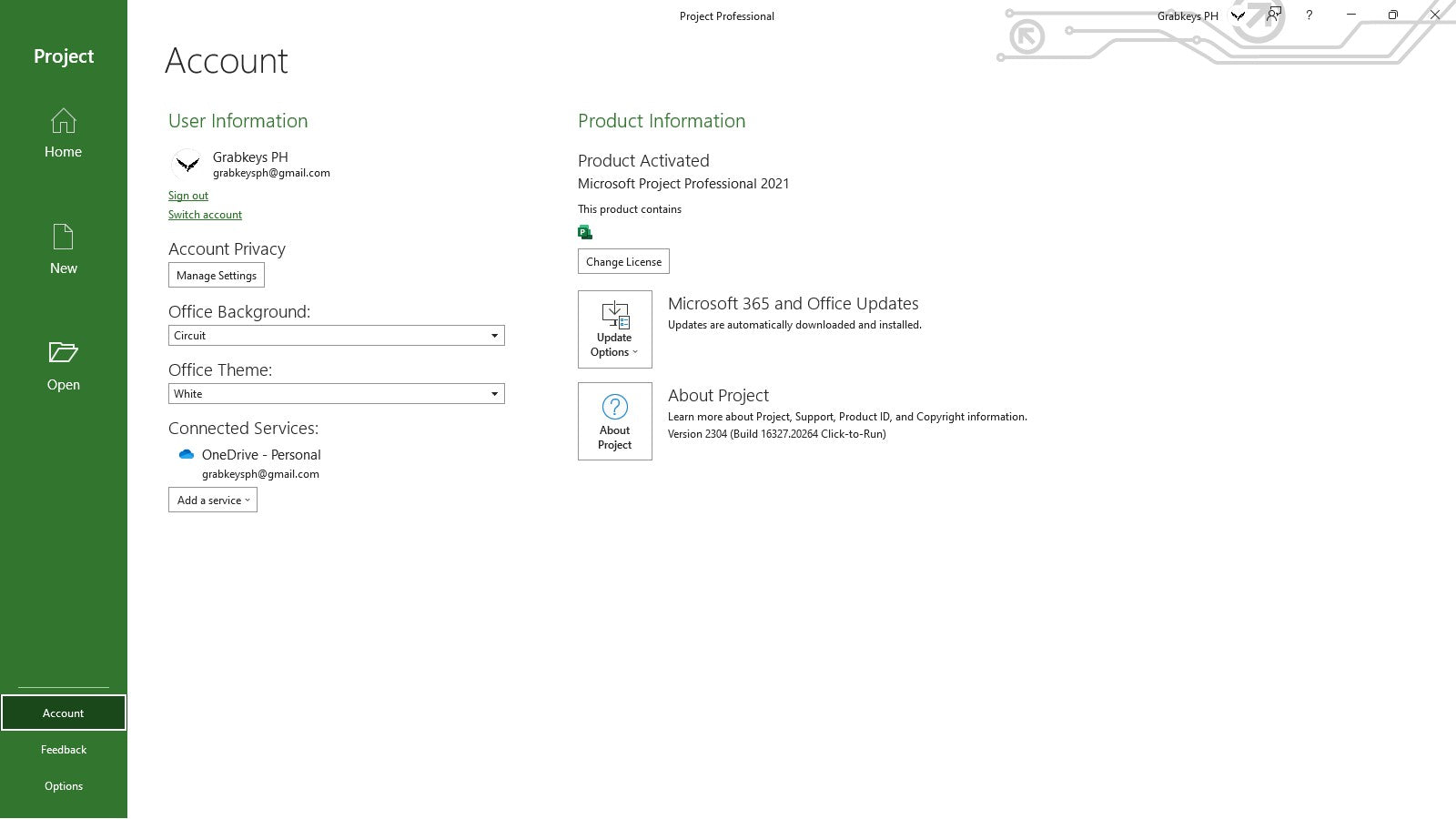Click the OneDrive cloud icon in Connected Services

point(187,454)
